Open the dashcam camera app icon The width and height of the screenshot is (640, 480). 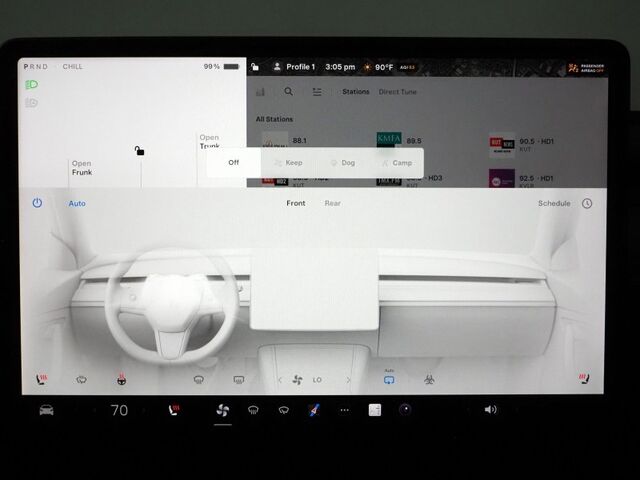click(x=405, y=409)
